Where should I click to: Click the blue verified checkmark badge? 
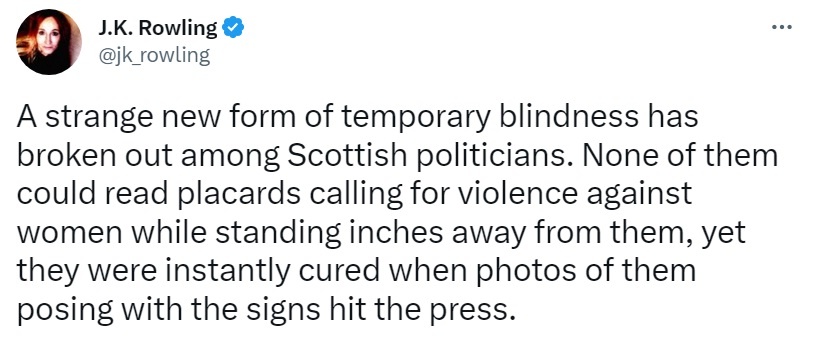pos(233,28)
